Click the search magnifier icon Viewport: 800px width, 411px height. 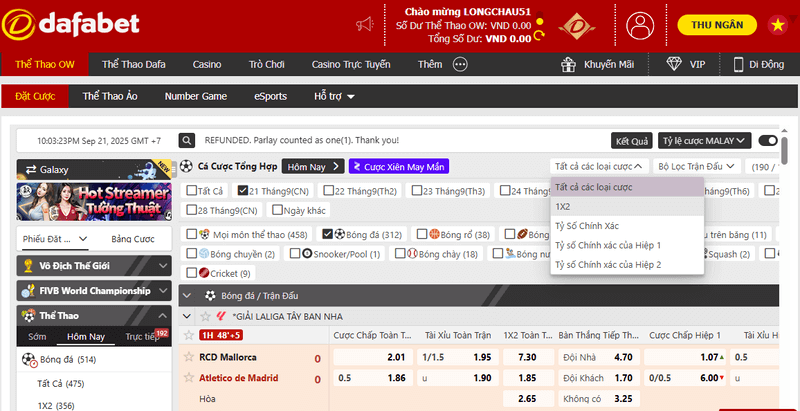coord(187,141)
